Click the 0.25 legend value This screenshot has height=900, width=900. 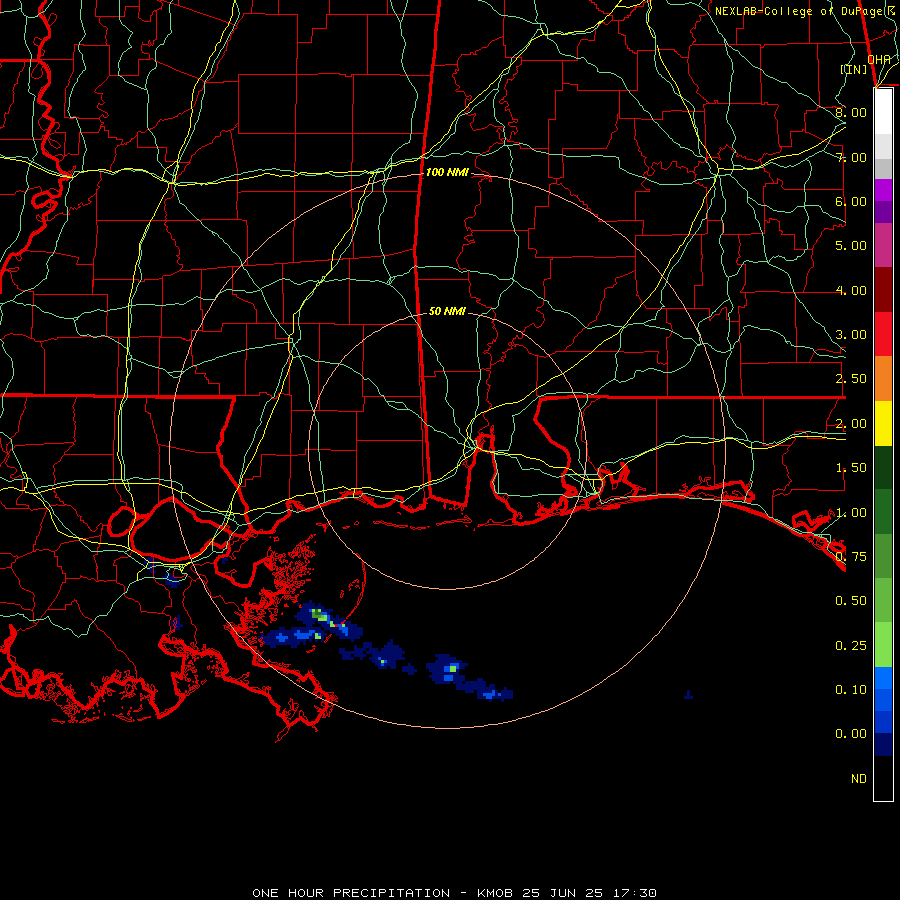pos(851,646)
